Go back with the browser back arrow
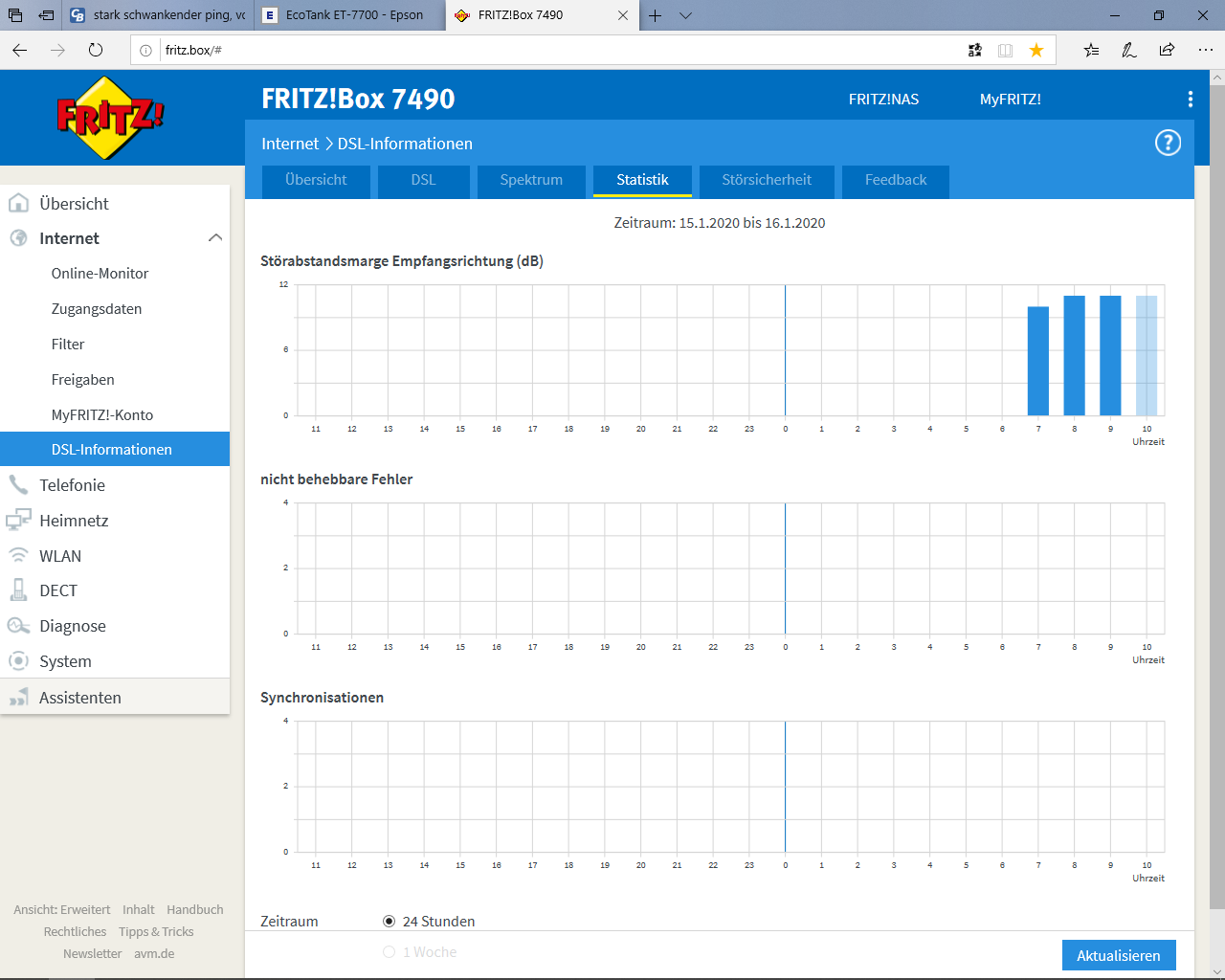1225x980 pixels. coord(20,50)
